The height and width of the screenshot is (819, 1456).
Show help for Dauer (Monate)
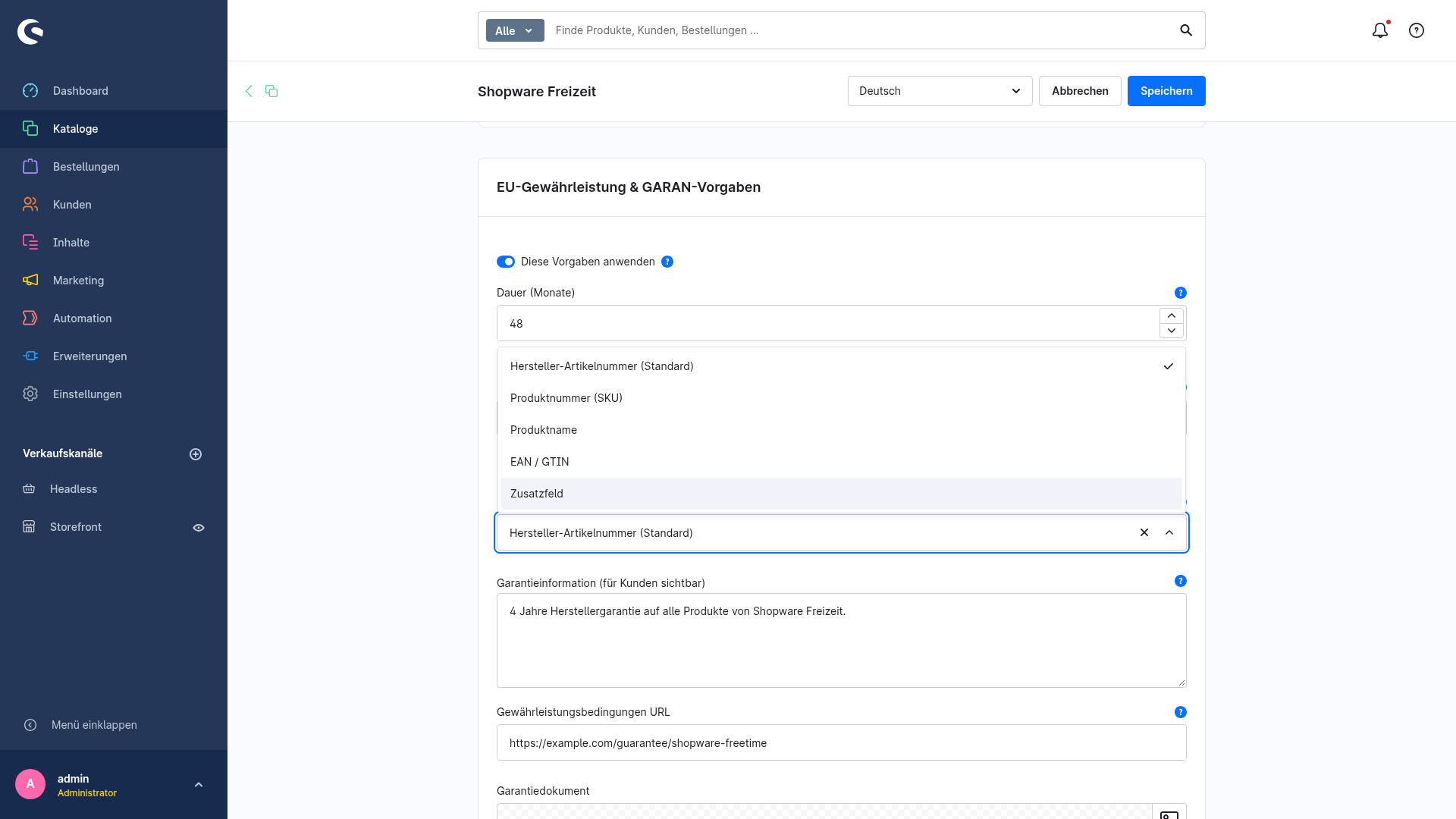click(x=1181, y=293)
